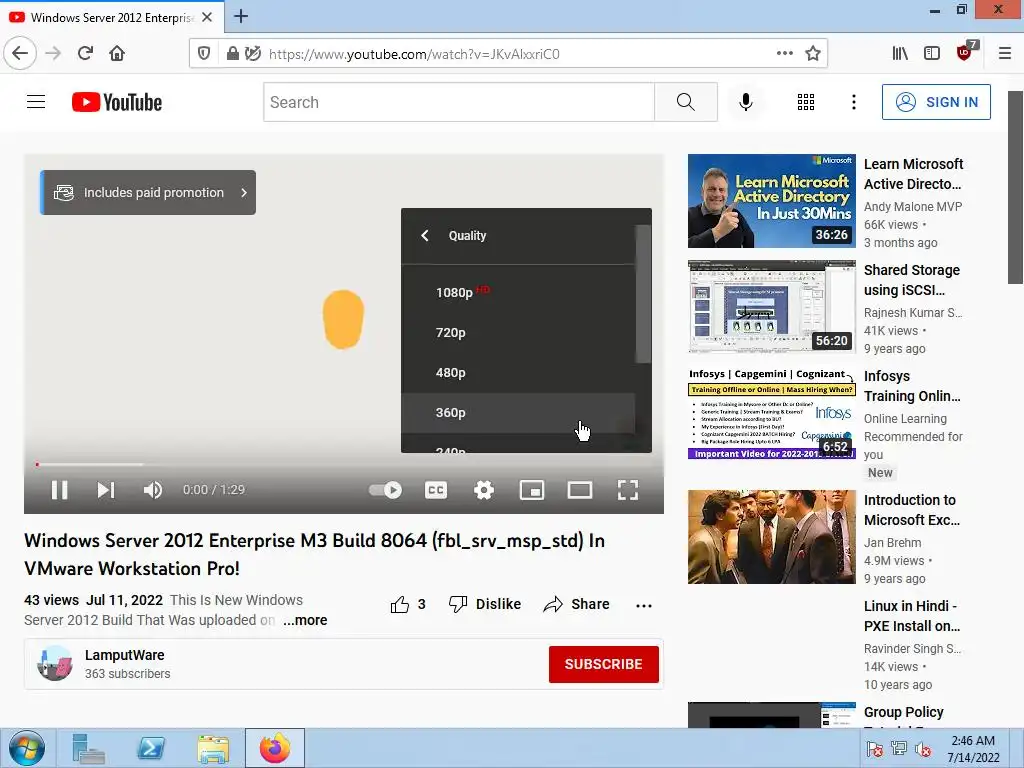The height and width of the screenshot is (768, 1024).
Task: Select 1080p HD quality
Action: click(x=518, y=292)
